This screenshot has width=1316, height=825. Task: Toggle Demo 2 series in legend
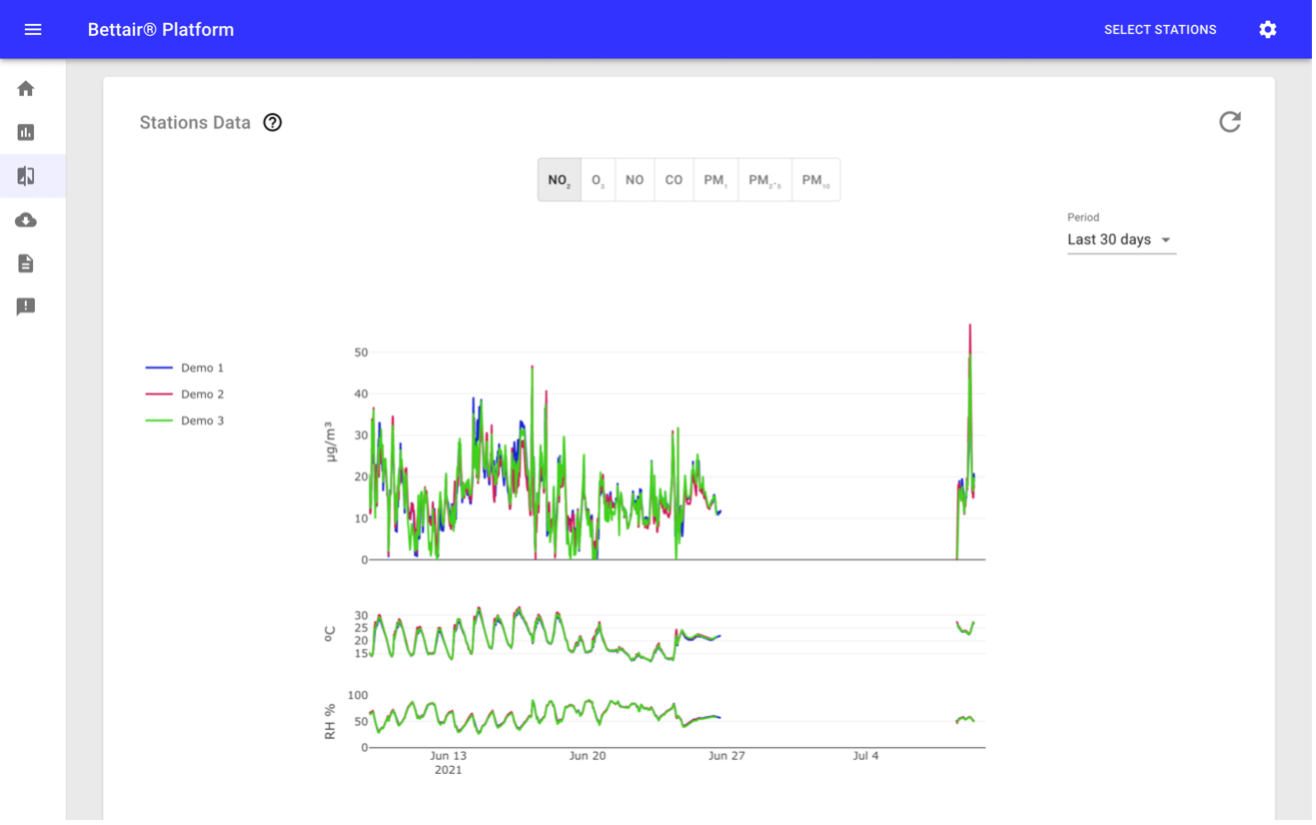click(185, 394)
